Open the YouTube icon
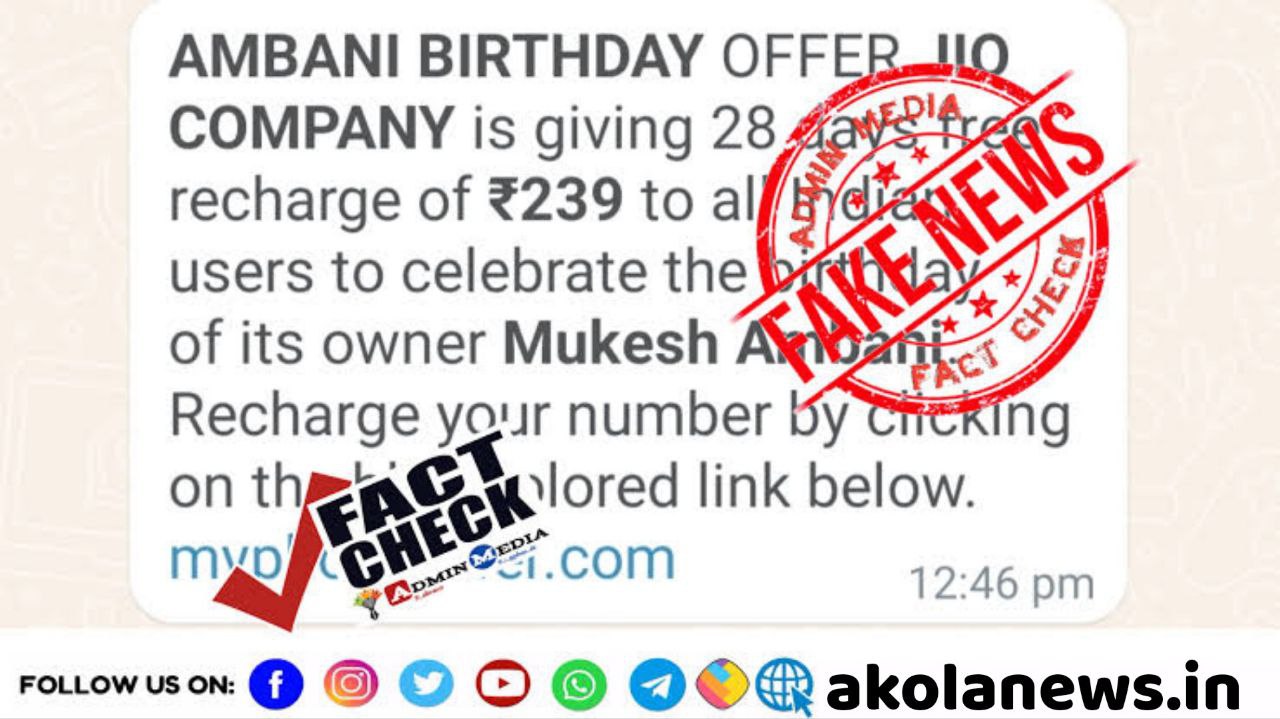Viewport: 1280px width, 719px height. point(503,685)
